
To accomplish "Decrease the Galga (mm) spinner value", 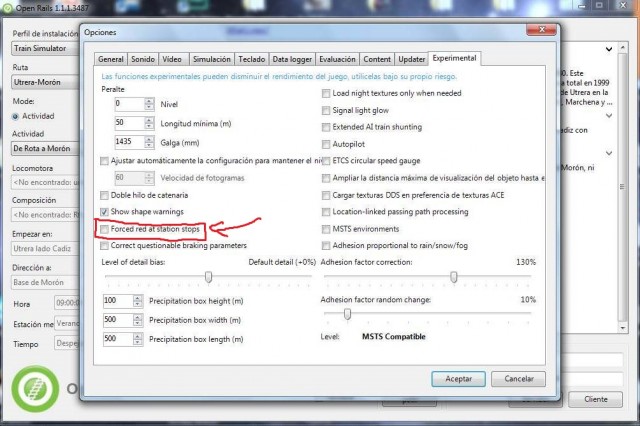I will pyautogui.click(x=150, y=146).
